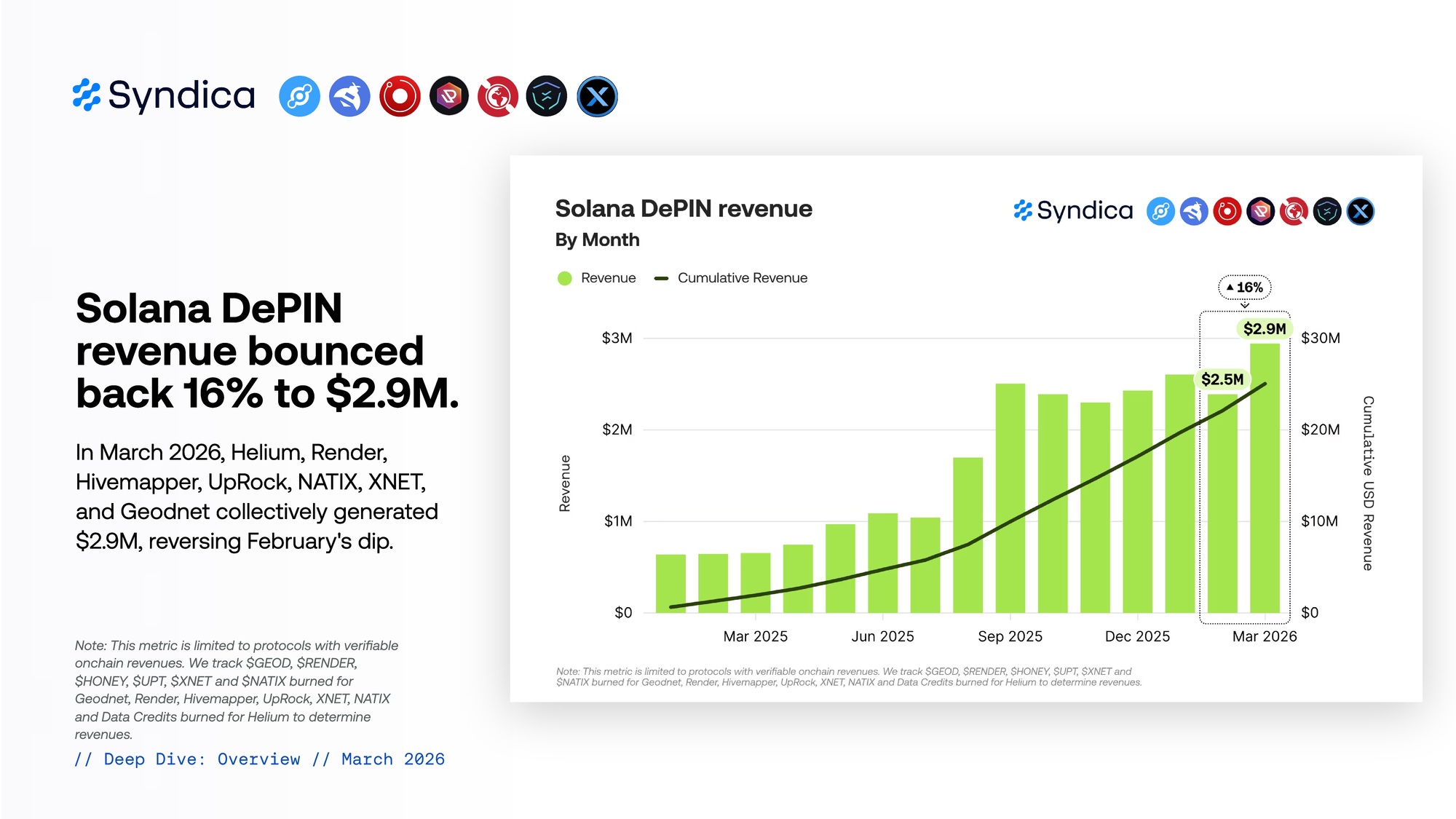Screen dimensions: 1456x819
Task: Click the green Revenue legend color dot
Action: pyautogui.click(x=564, y=278)
